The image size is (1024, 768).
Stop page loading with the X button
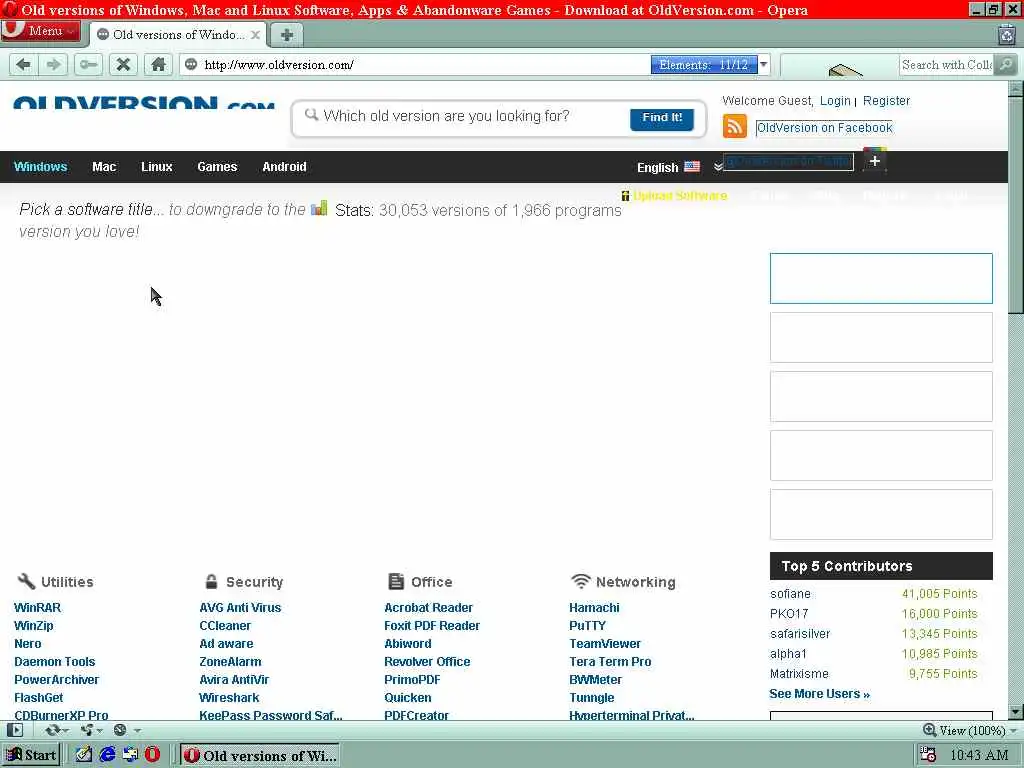pyautogui.click(x=123, y=64)
